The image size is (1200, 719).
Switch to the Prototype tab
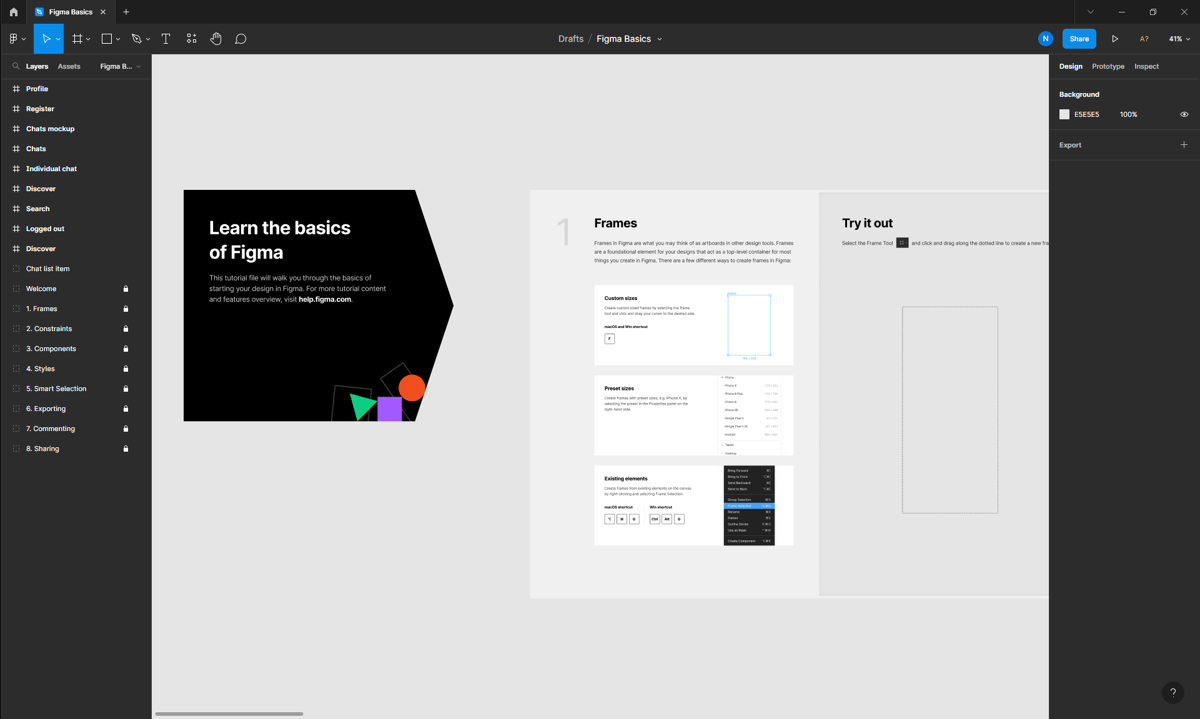(x=1108, y=66)
